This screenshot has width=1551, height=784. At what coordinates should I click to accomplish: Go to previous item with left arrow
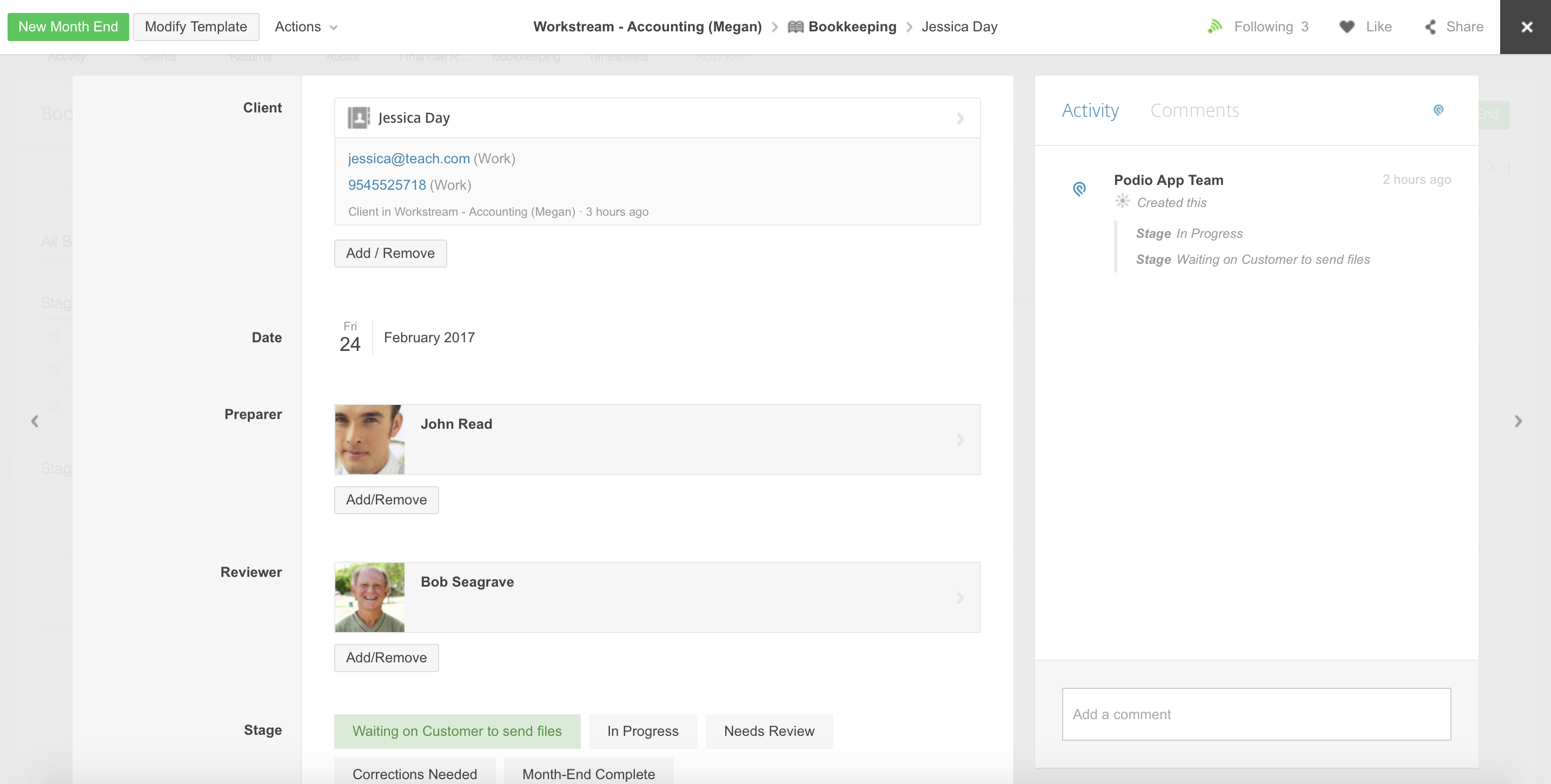[x=35, y=421]
